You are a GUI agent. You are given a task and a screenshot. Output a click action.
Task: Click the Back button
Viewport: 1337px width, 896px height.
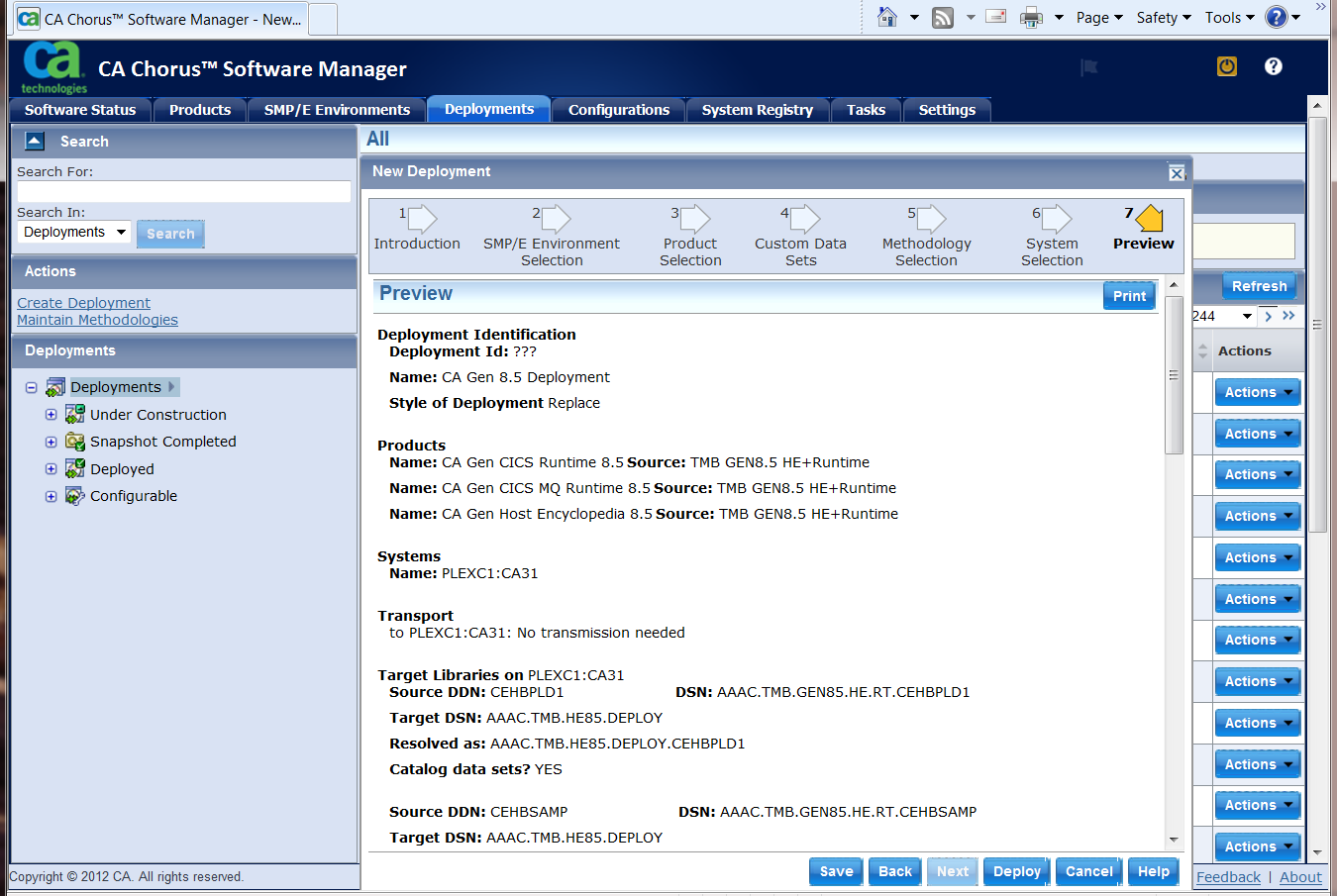click(x=895, y=871)
